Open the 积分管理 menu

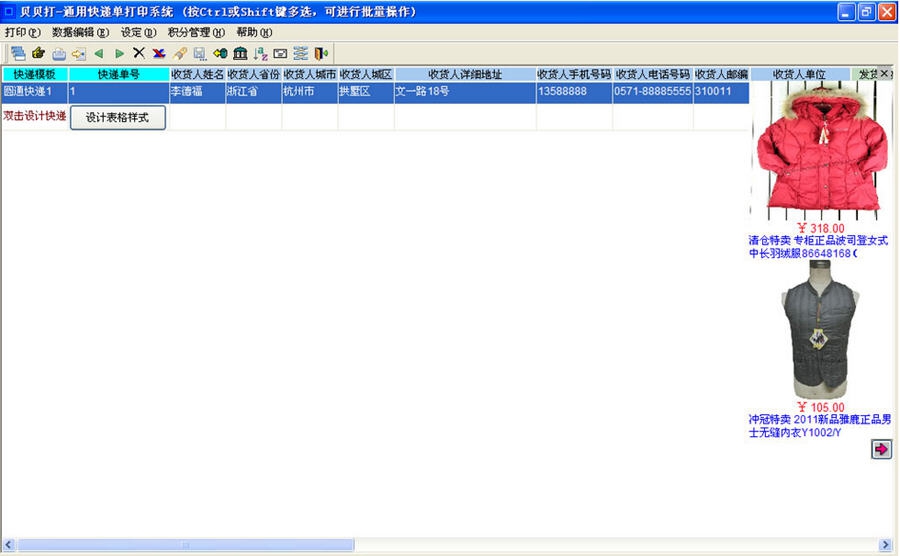tap(196, 33)
